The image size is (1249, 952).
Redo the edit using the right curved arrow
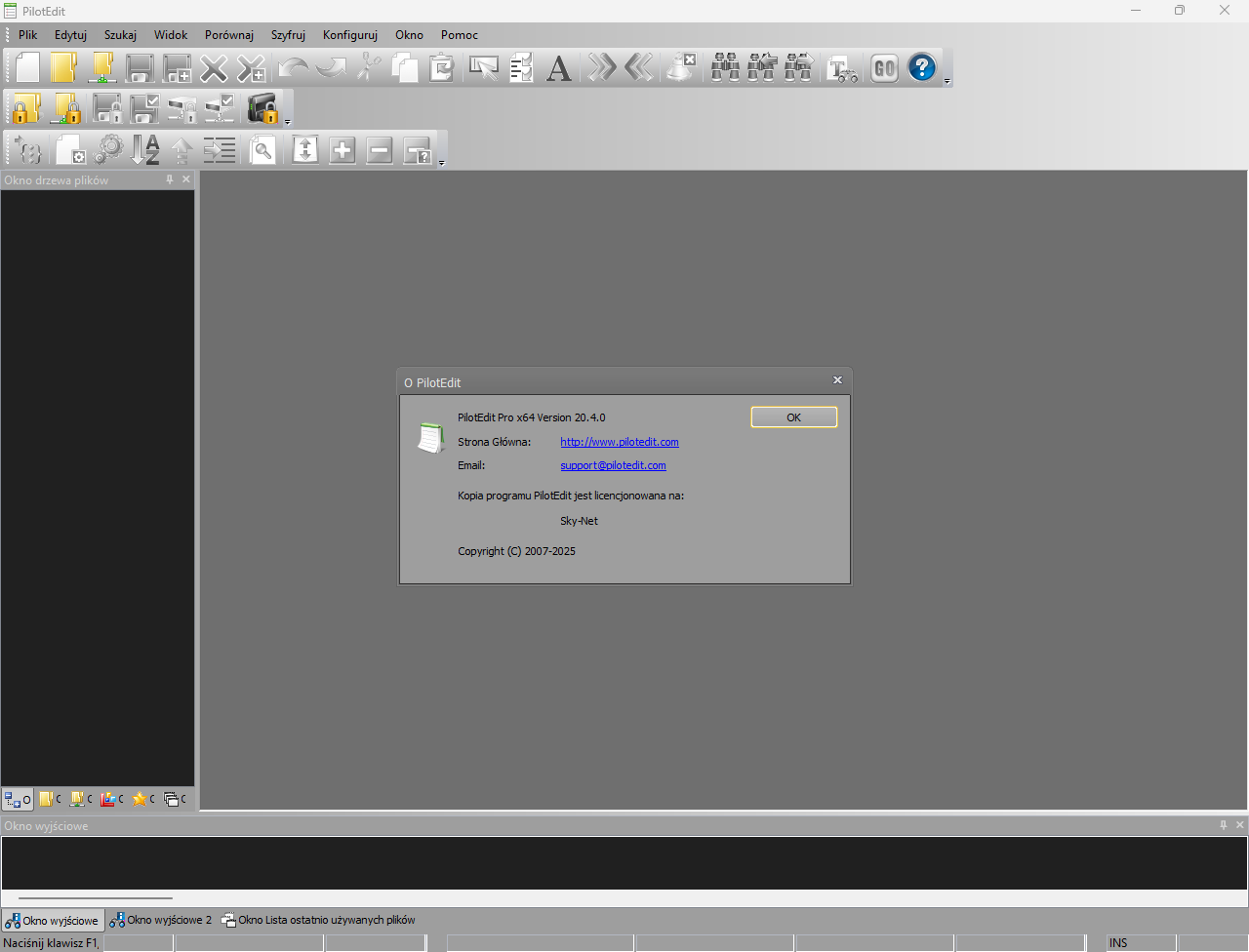click(331, 67)
